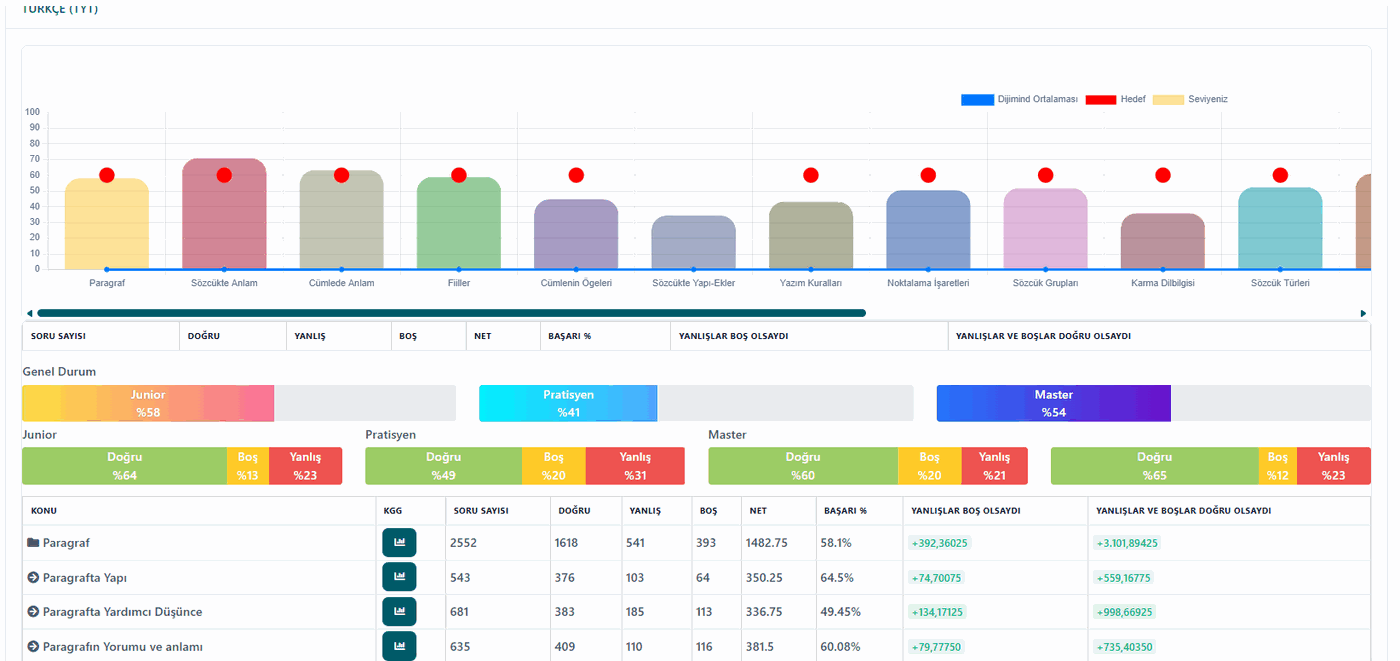Image resolution: width=1400 pixels, height=661 pixels.
Task: Click the Noktalama İşaretleri bar
Action: [928, 230]
